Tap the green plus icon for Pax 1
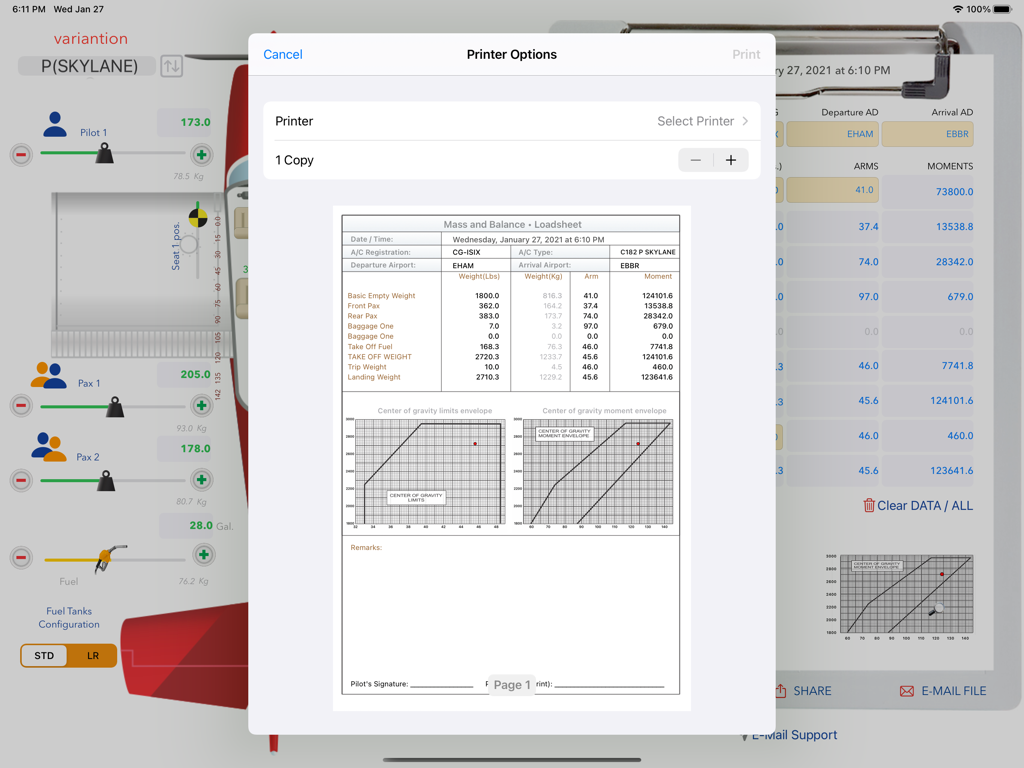1024x768 pixels. click(201, 406)
